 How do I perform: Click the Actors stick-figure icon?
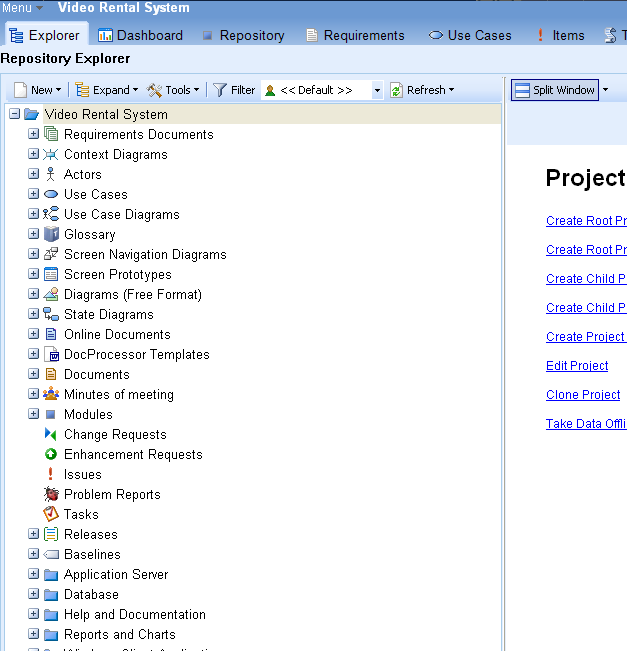click(x=51, y=174)
